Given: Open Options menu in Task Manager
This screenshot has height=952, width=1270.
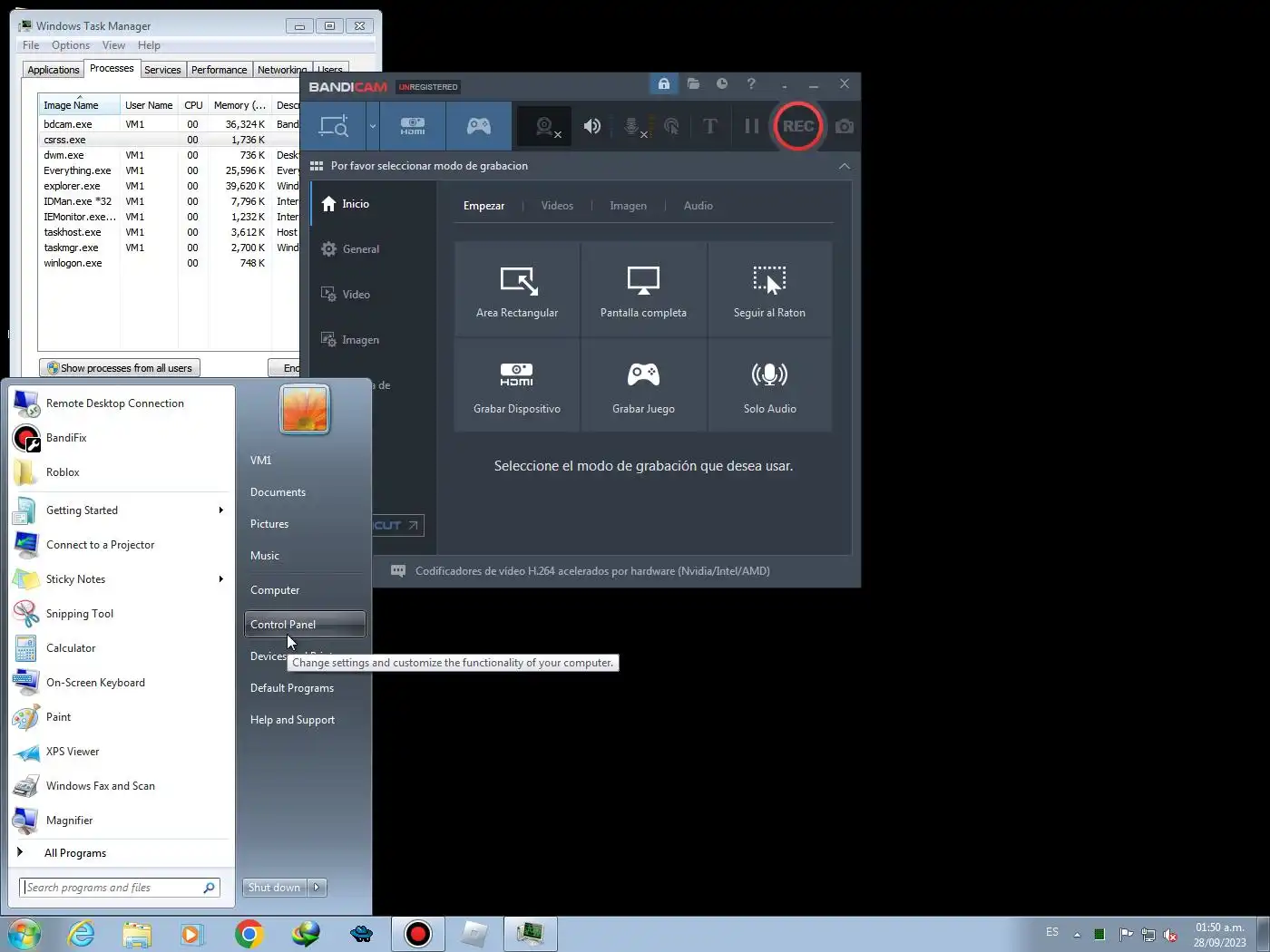Looking at the screenshot, I should pos(71,45).
